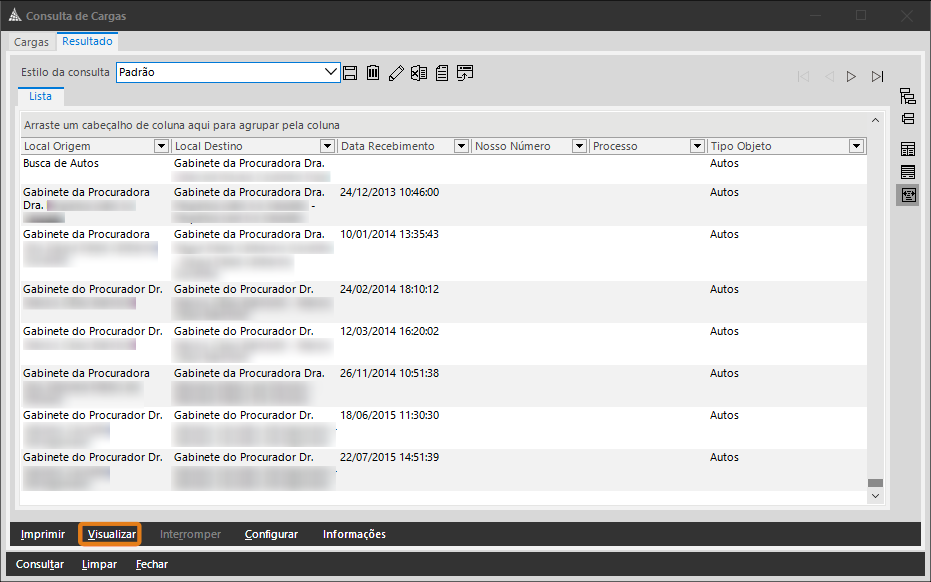Open the Data Recebimento column filter

[461, 146]
